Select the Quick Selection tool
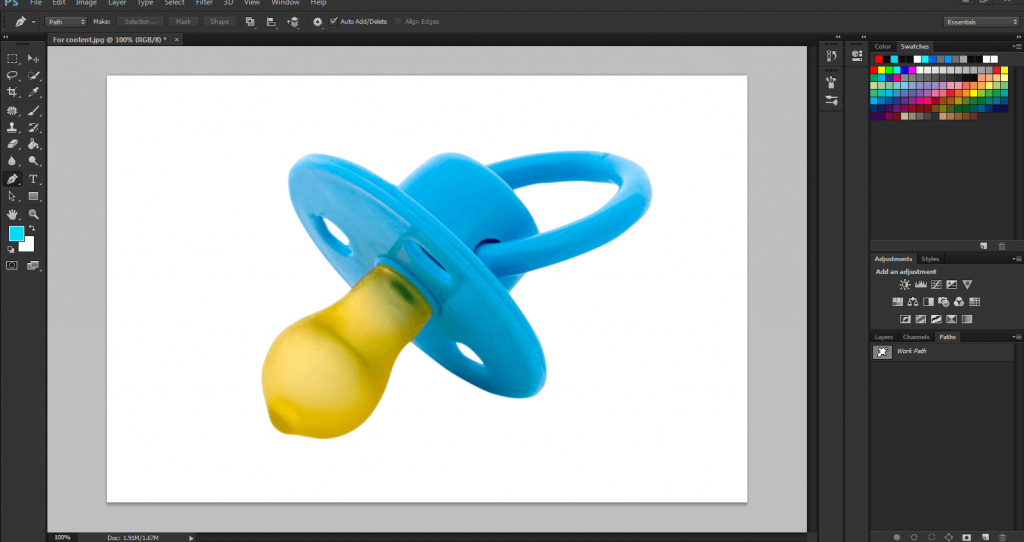1024x542 pixels. click(x=33, y=76)
